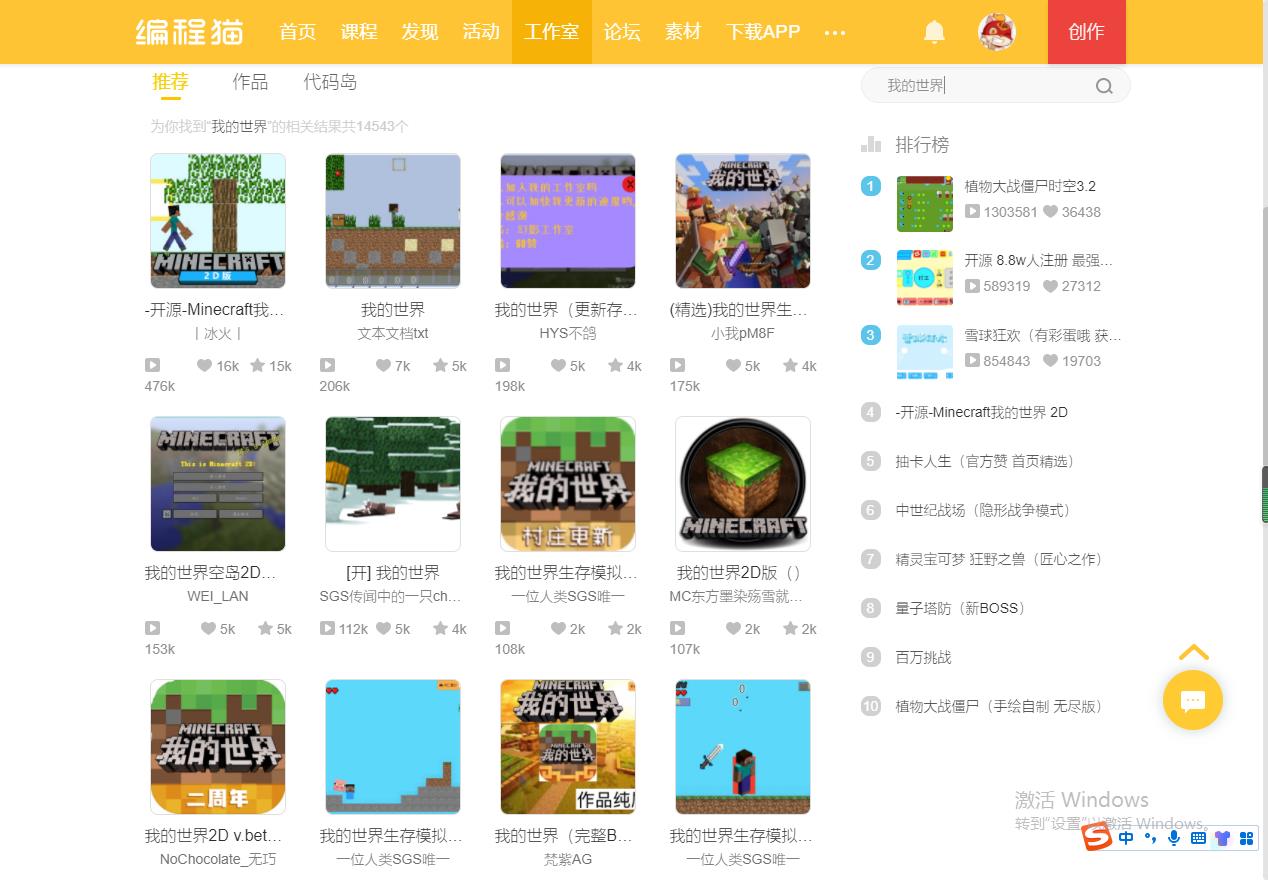Open Sogou soft keyboard icon
This screenshot has width=1268, height=880.
(1198, 838)
